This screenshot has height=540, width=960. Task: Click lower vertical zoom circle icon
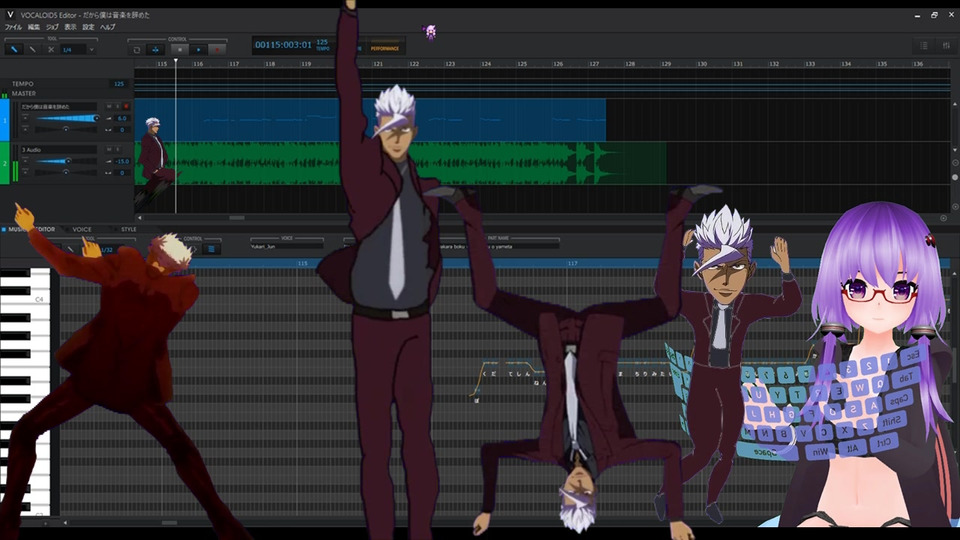[954, 207]
